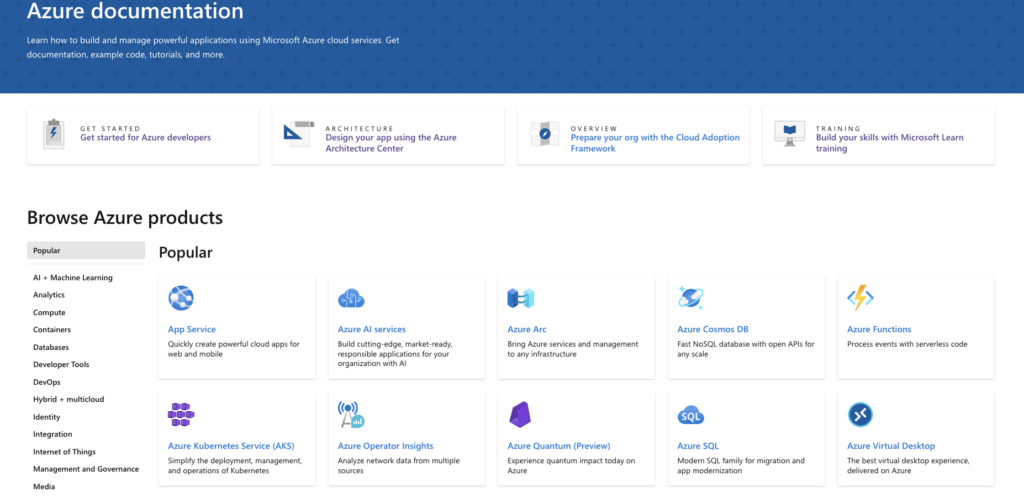This screenshot has width=1024, height=497.
Task: Click 'Bring Azure services and management' description
Action: tap(573, 349)
